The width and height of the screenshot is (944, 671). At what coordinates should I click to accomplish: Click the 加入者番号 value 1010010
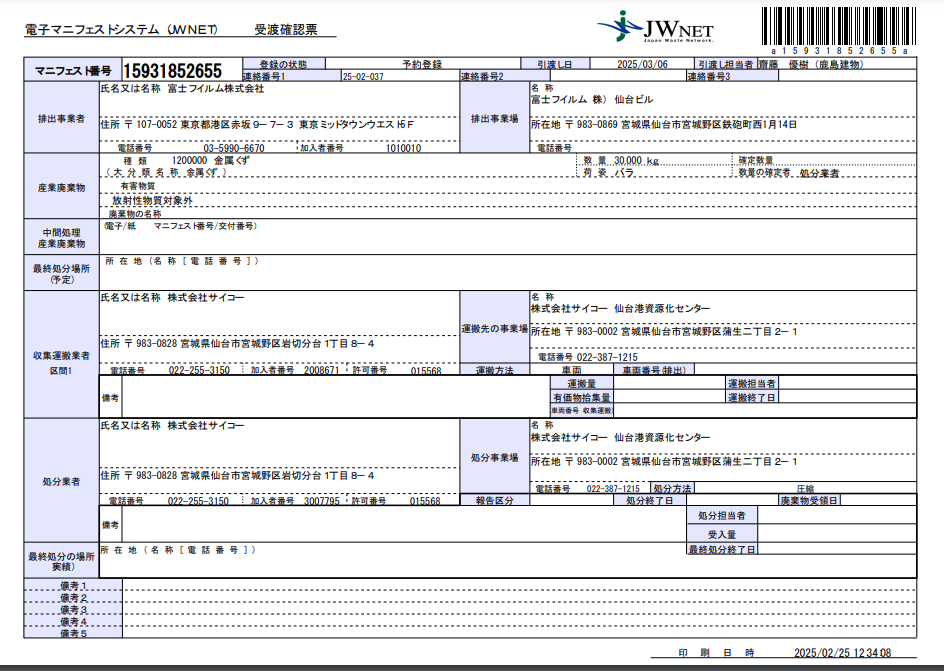pyautogui.click(x=403, y=148)
